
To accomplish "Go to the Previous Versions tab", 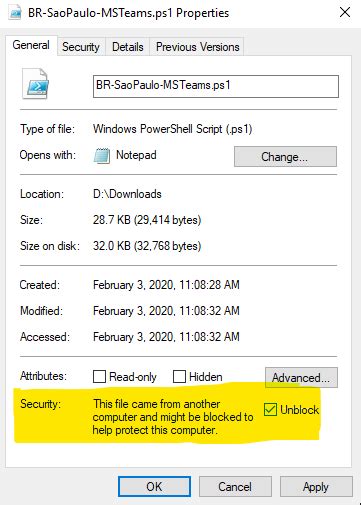I will coord(197,47).
